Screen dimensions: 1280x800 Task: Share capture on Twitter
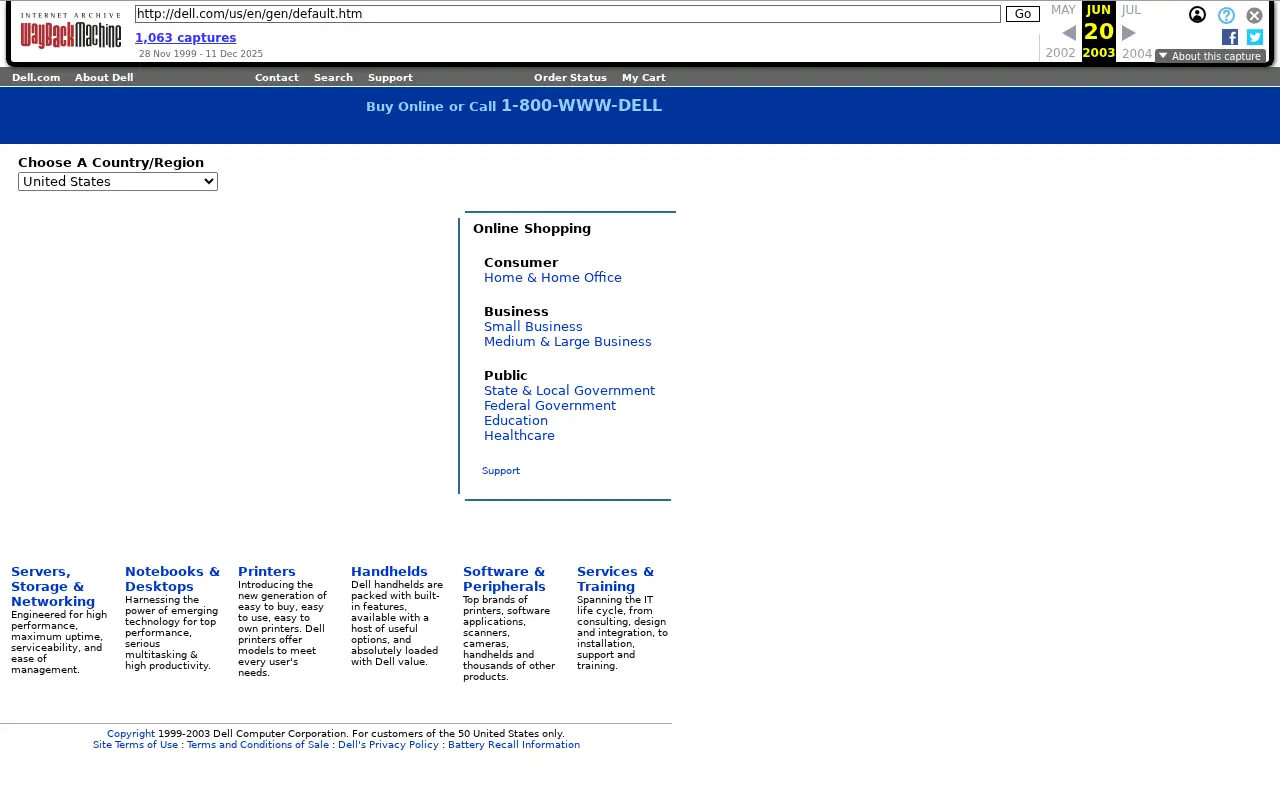tap(1255, 37)
